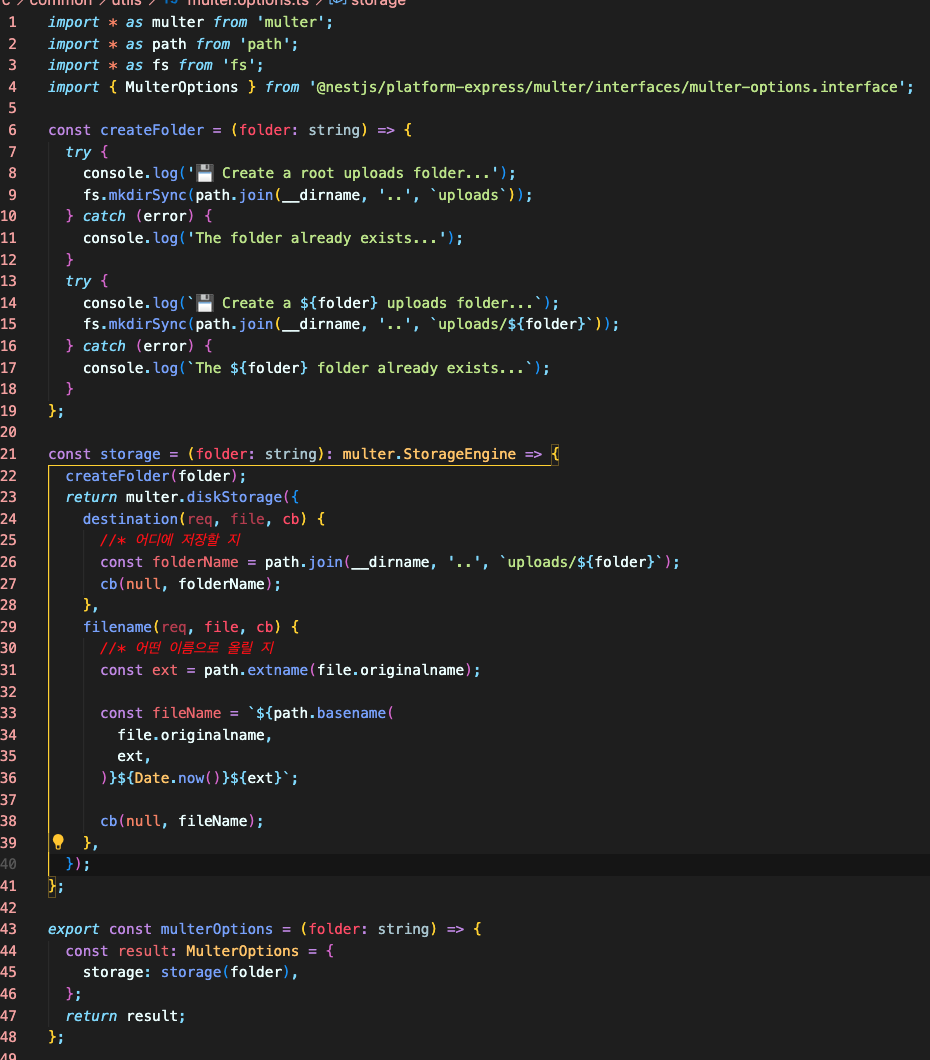Click the MulterOptions type annotation on line 44

242,951
